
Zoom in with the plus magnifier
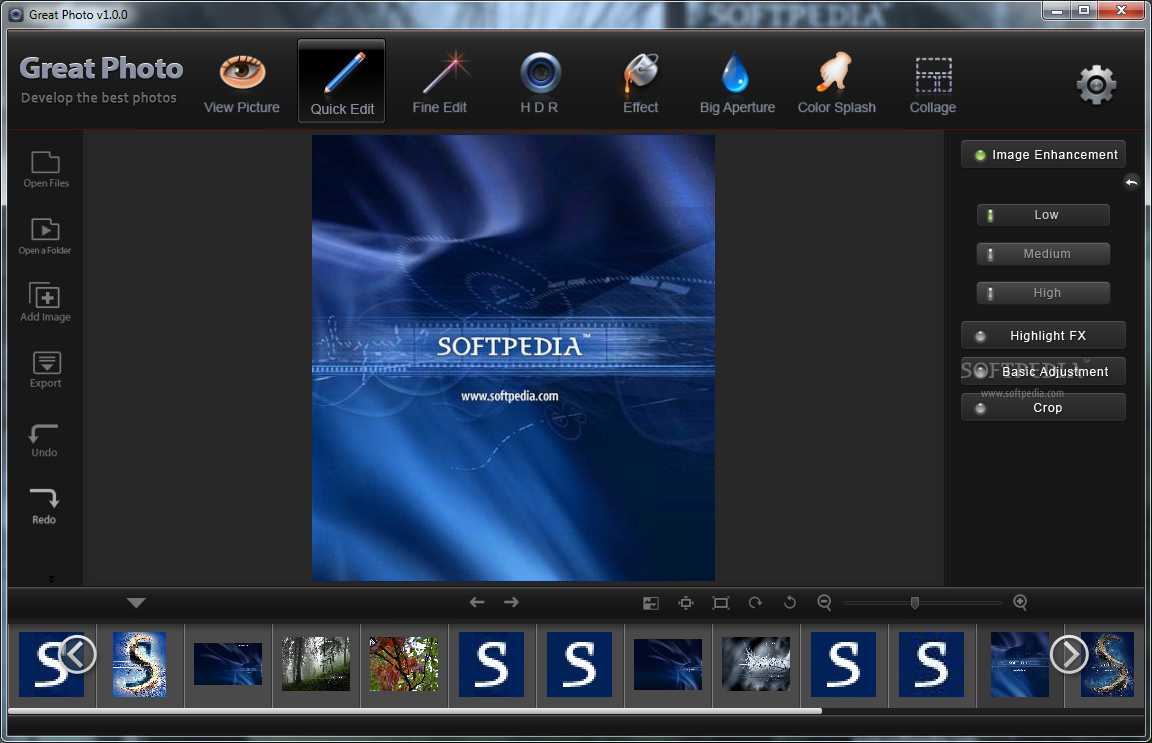point(1020,603)
